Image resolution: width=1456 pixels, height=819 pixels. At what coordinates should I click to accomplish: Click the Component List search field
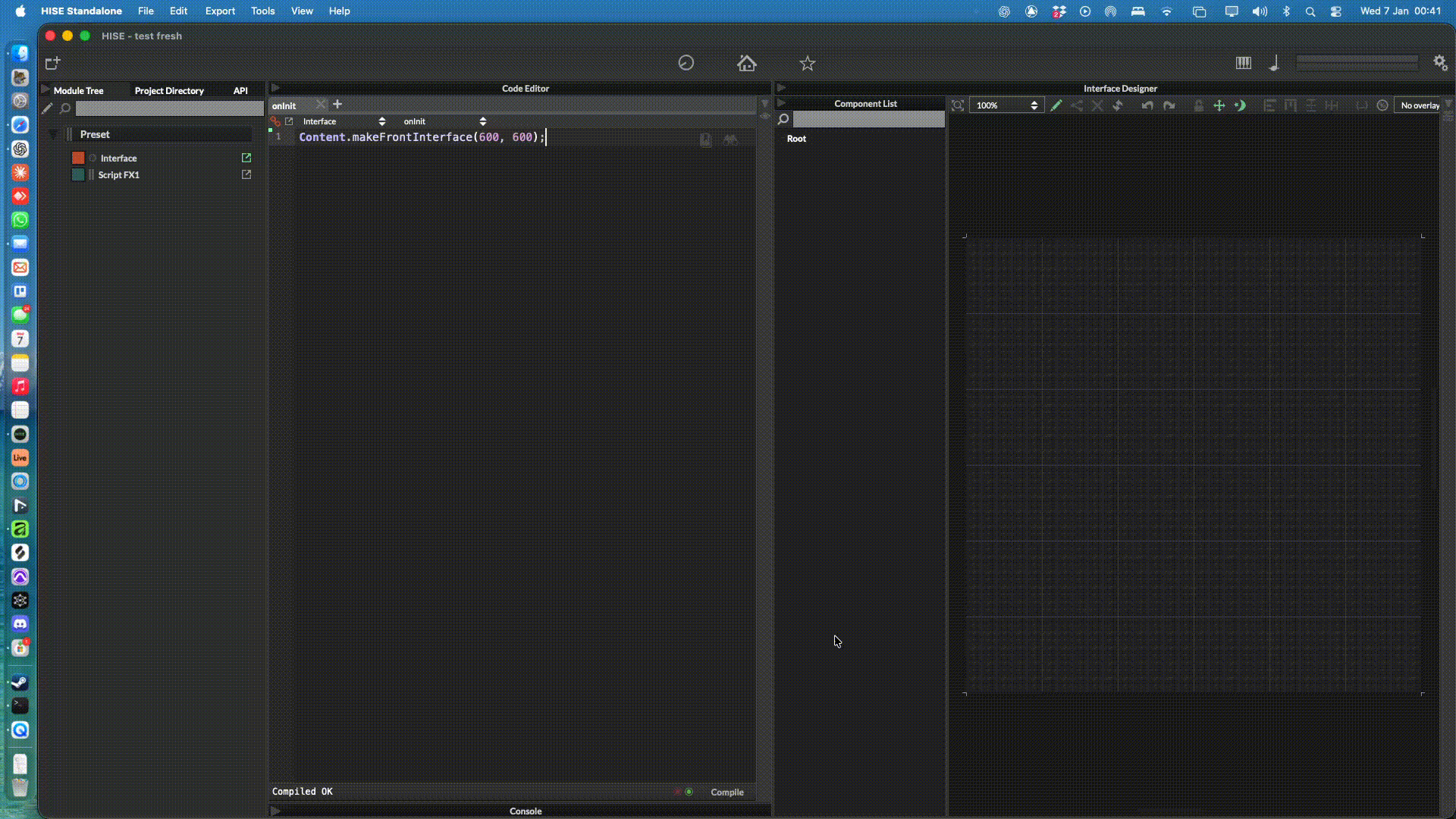(868, 119)
